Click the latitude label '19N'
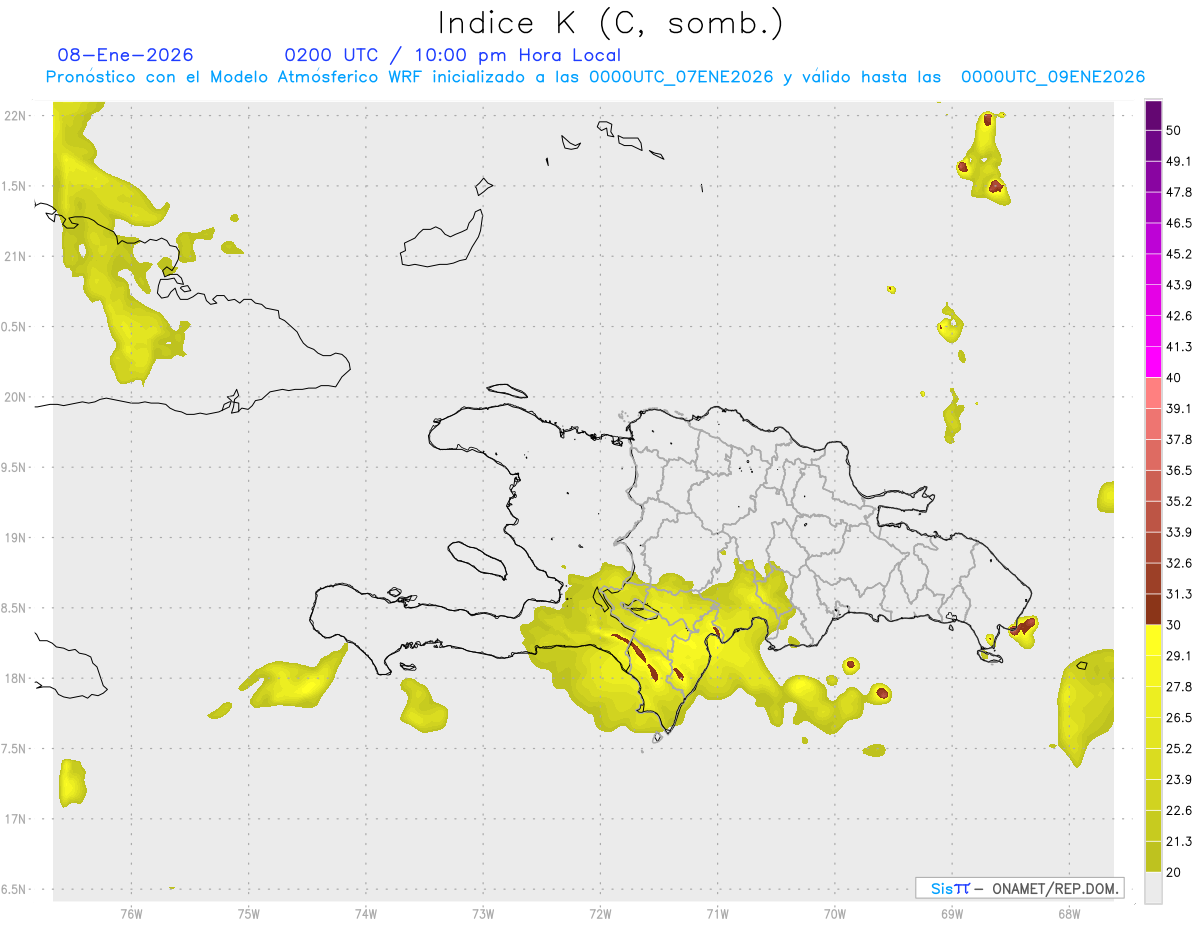The width and height of the screenshot is (1200, 927). tap(15, 538)
